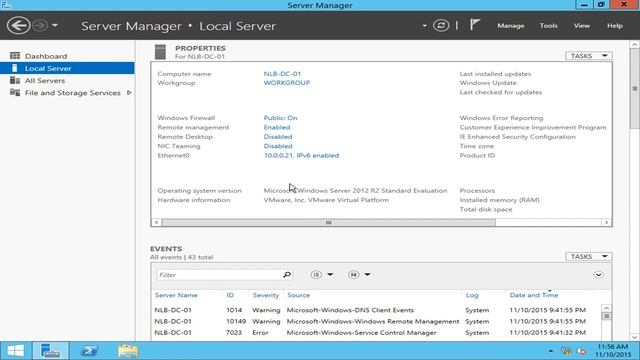Click NIC Teaming Disabled link
This screenshot has height=360, width=640.
coord(278,146)
